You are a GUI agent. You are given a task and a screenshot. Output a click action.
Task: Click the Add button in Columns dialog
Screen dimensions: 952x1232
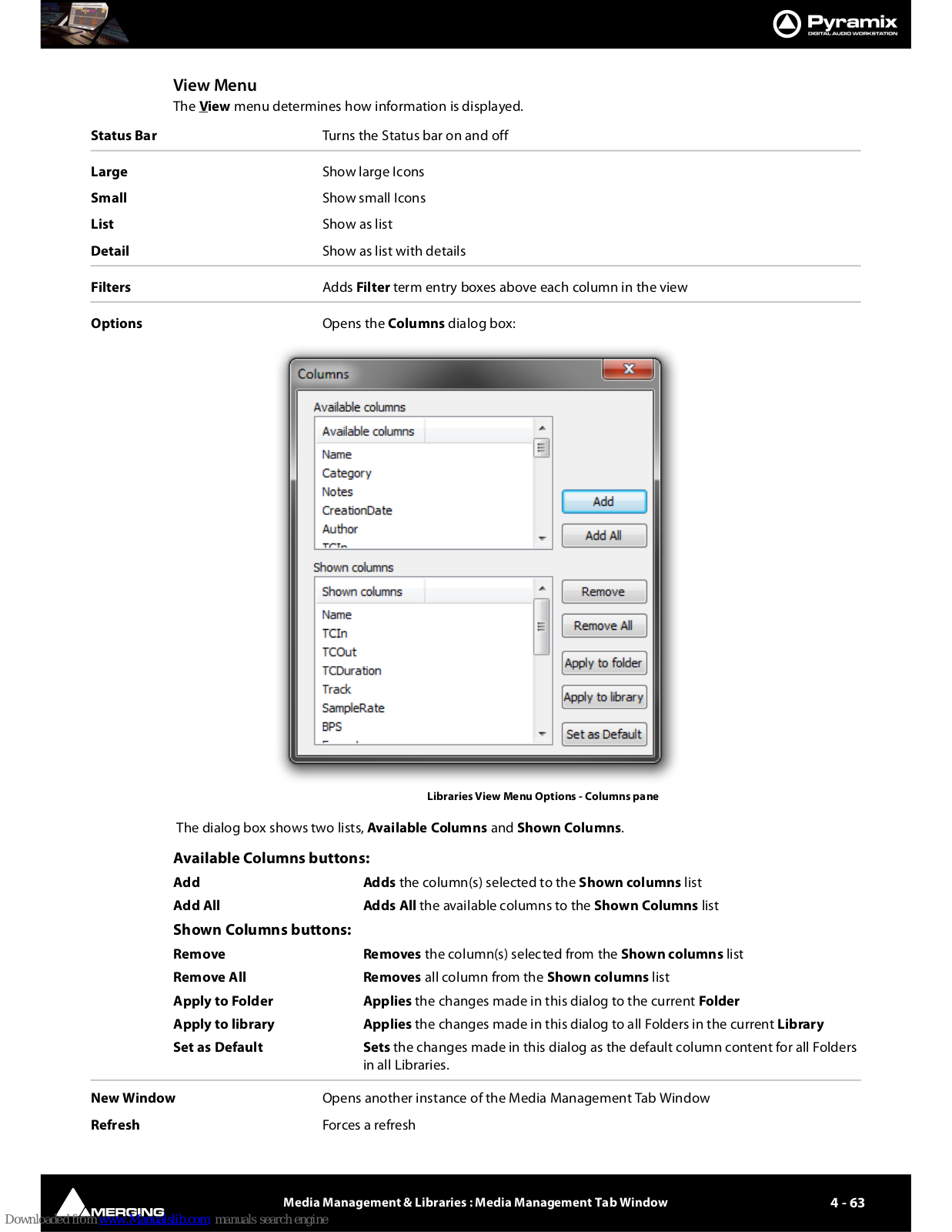click(603, 501)
